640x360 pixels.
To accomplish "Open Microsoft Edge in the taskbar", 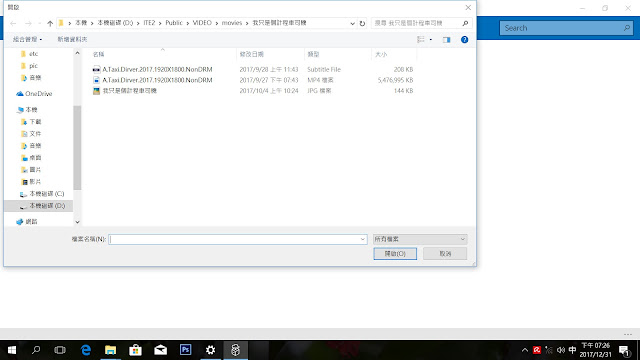I will 86,350.
